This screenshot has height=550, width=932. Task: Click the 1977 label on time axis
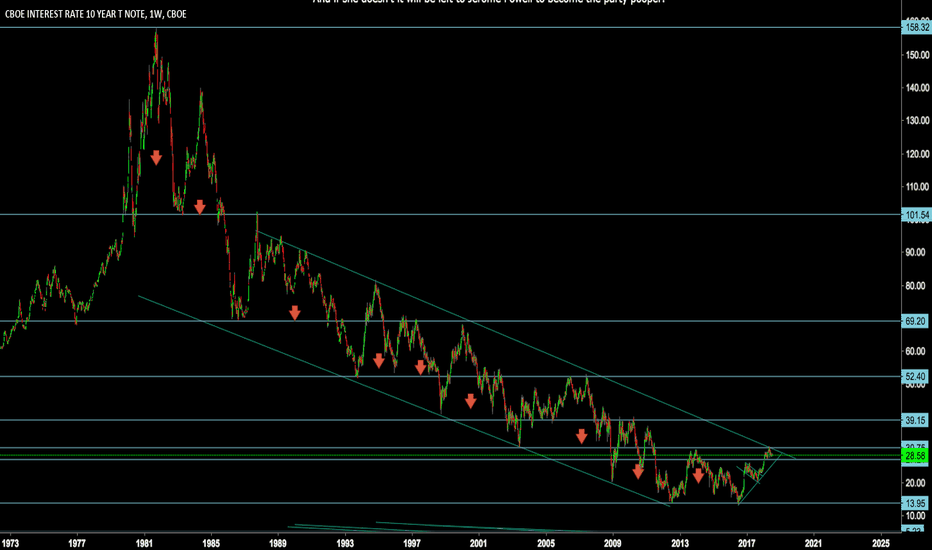point(77,543)
